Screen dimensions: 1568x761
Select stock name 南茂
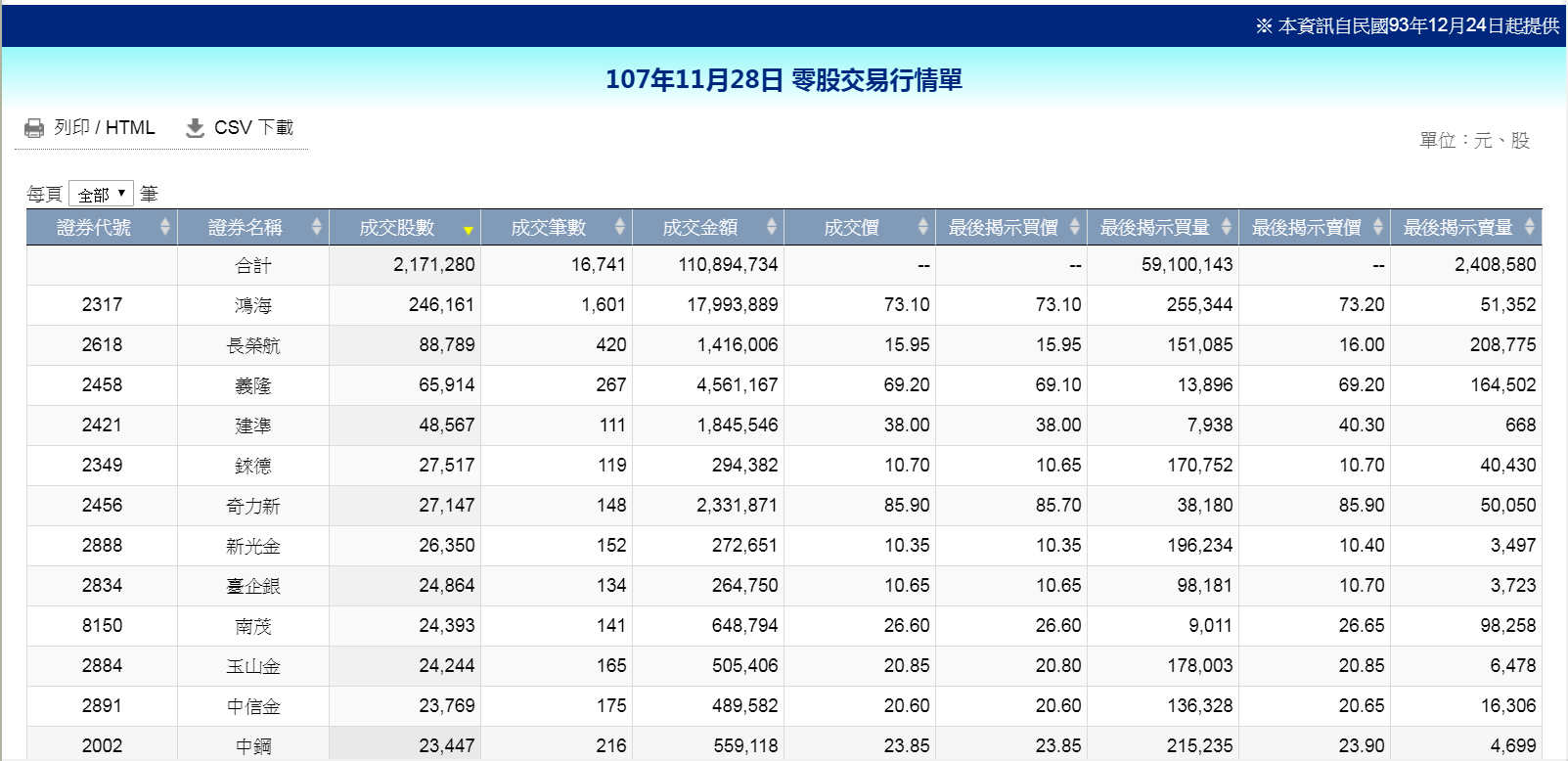(253, 626)
